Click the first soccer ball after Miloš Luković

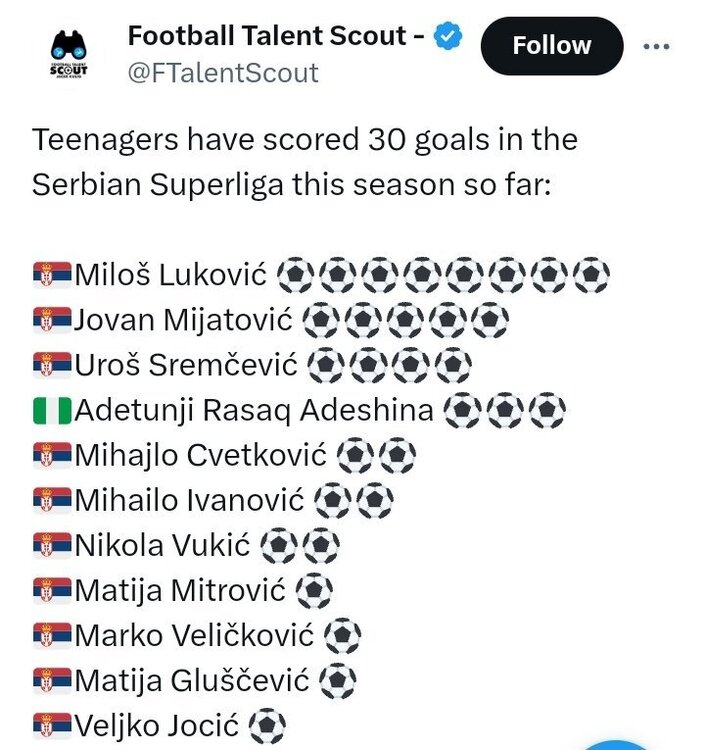coord(293,273)
